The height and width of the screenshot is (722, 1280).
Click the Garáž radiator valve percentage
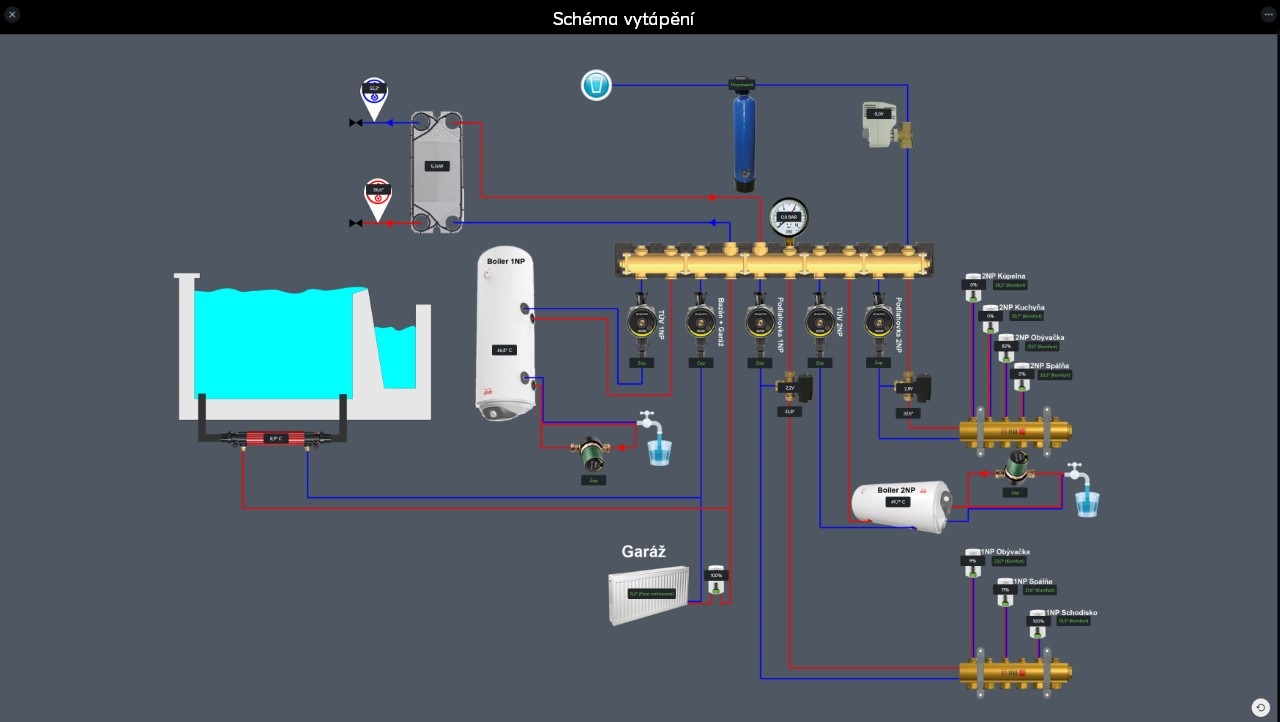point(715,575)
